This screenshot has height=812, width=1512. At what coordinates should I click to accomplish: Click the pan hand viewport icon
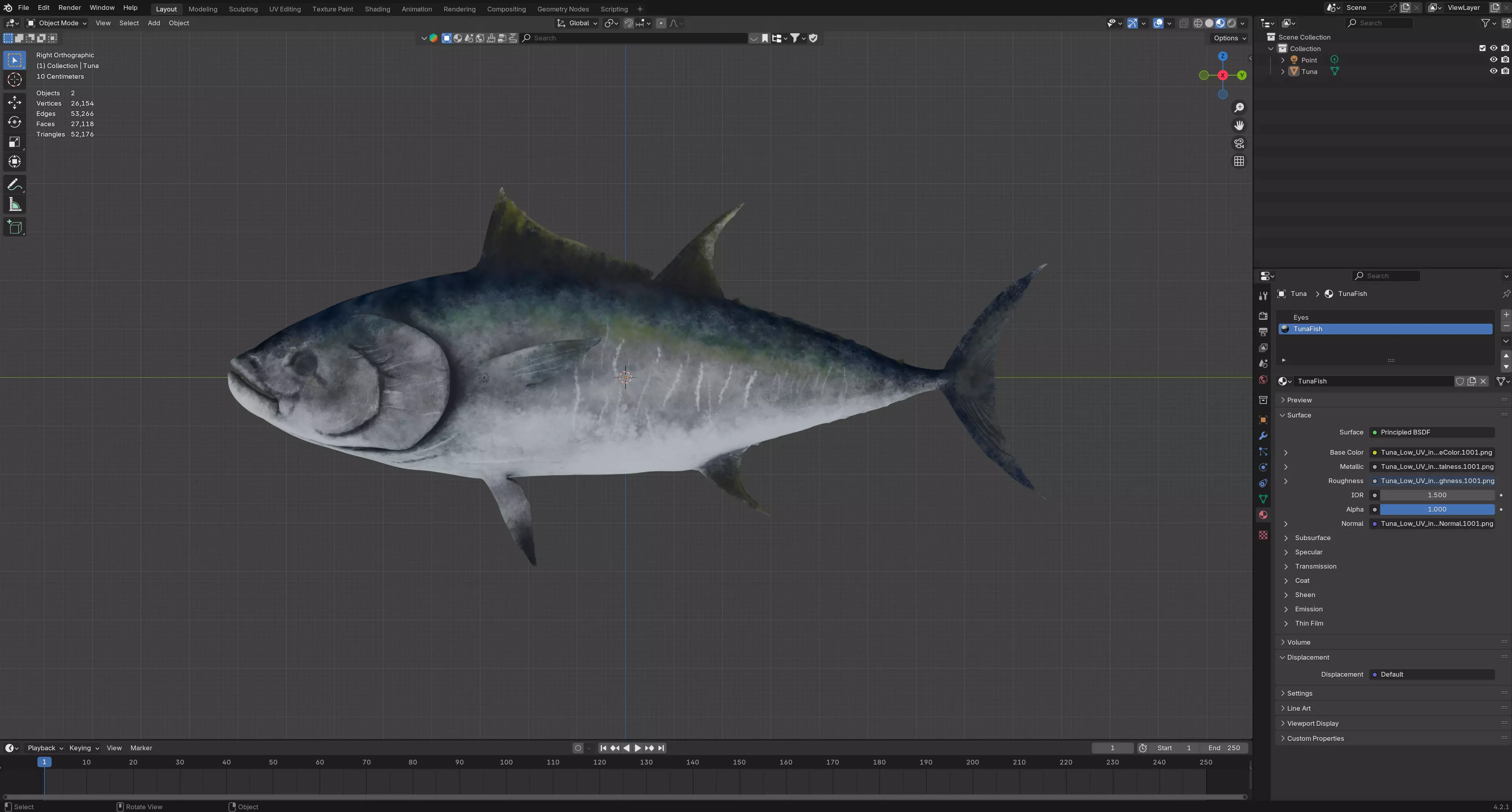[1239, 126]
